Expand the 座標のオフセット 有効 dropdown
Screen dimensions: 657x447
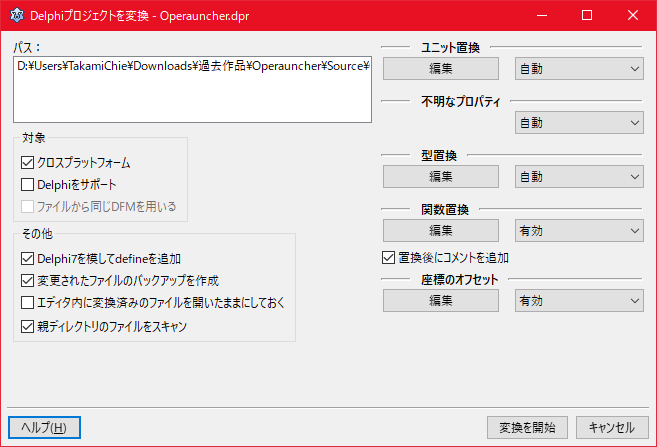pyautogui.click(x=579, y=300)
